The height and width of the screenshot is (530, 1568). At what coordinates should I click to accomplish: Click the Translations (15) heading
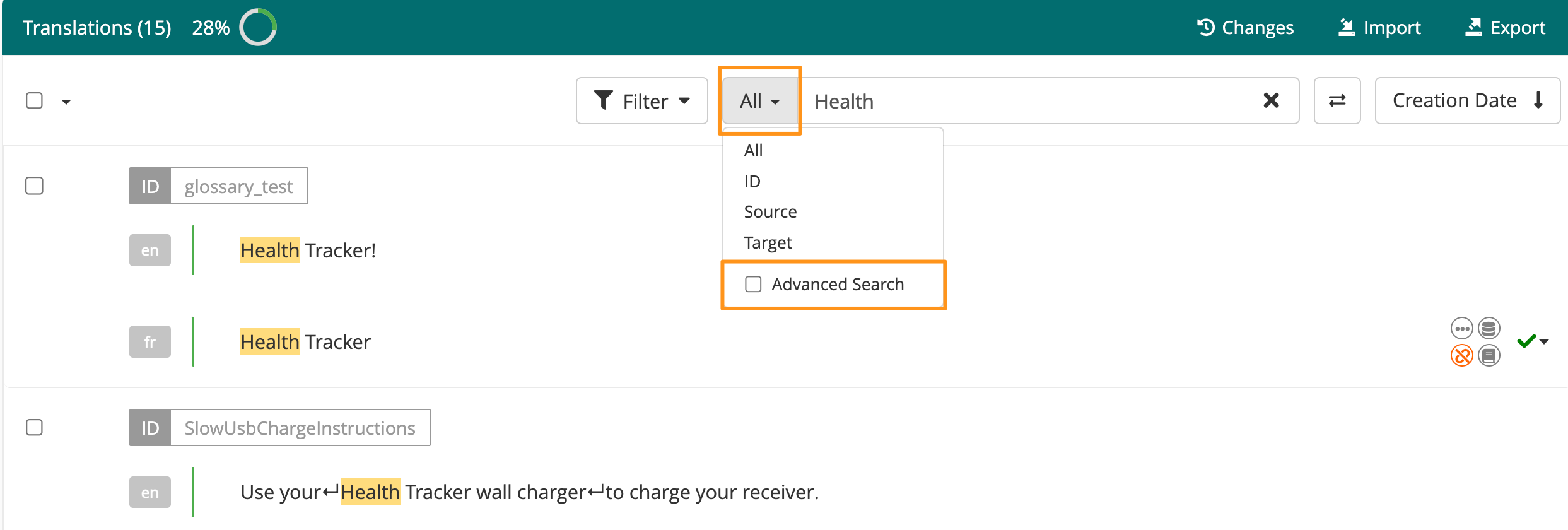pyautogui.click(x=97, y=27)
